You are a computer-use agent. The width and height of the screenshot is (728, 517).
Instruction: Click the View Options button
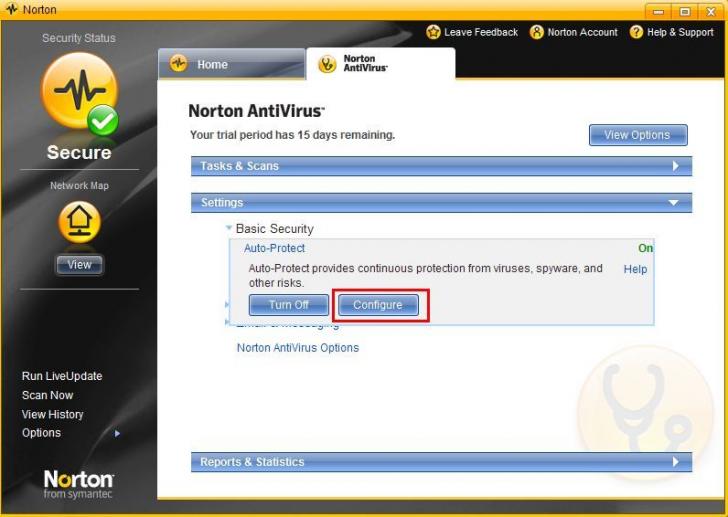click(x=637, y=136)
